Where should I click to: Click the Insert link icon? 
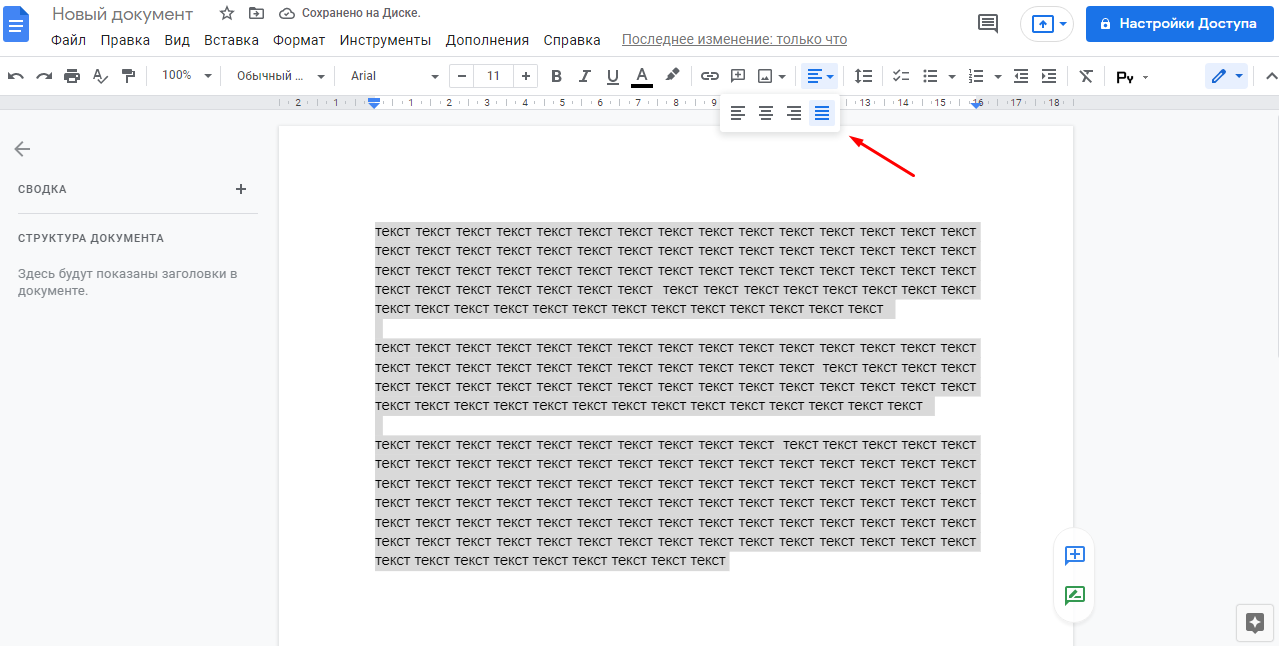[x=710, y=76]
